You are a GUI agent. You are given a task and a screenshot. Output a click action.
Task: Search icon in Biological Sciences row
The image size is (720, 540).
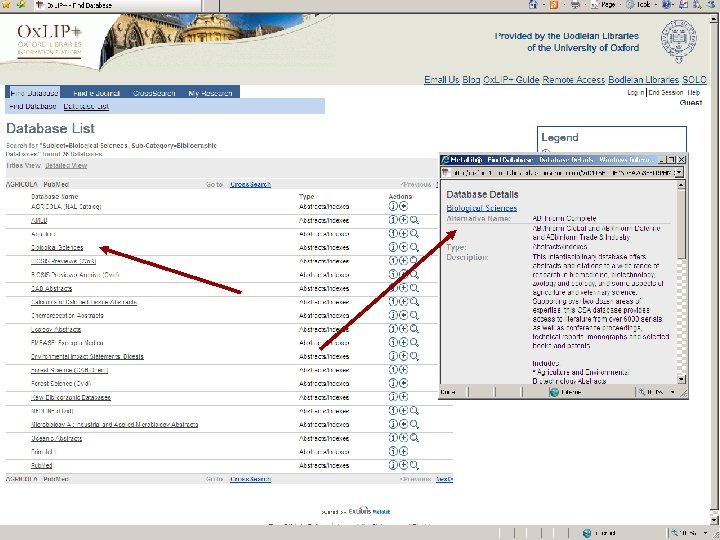tap(414, 247)
